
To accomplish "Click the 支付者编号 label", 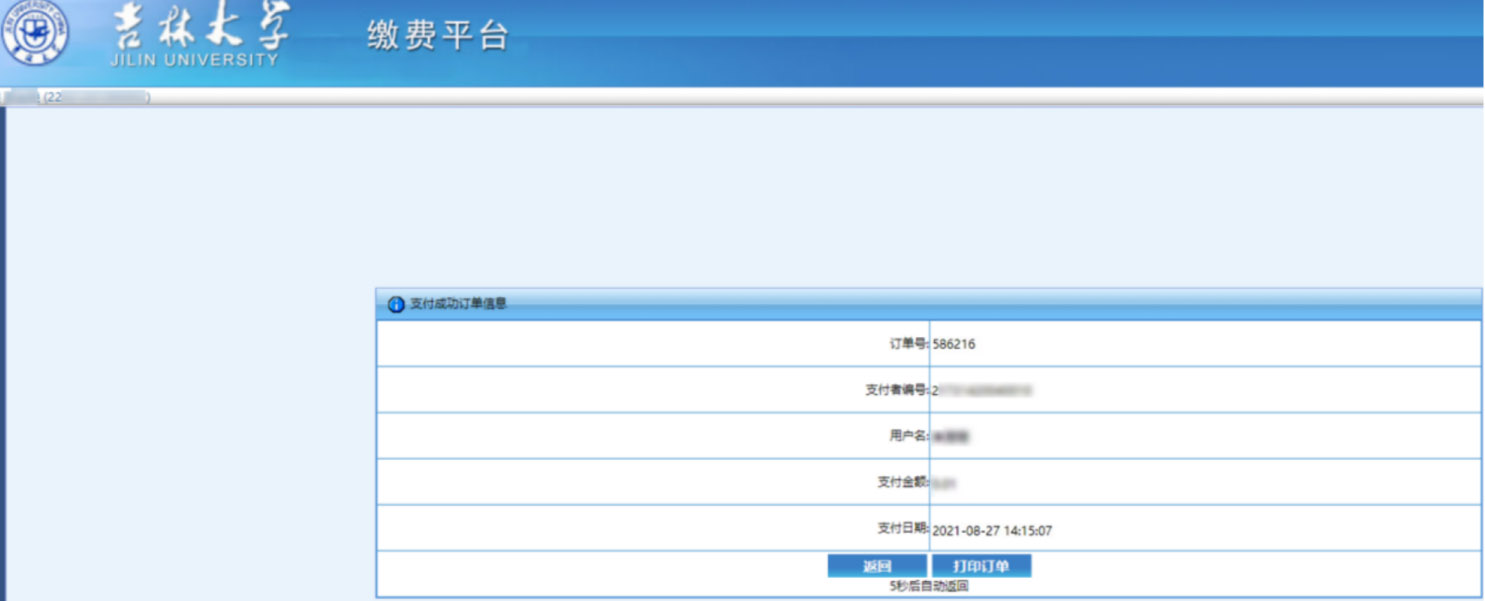I will tap(896, 390).
